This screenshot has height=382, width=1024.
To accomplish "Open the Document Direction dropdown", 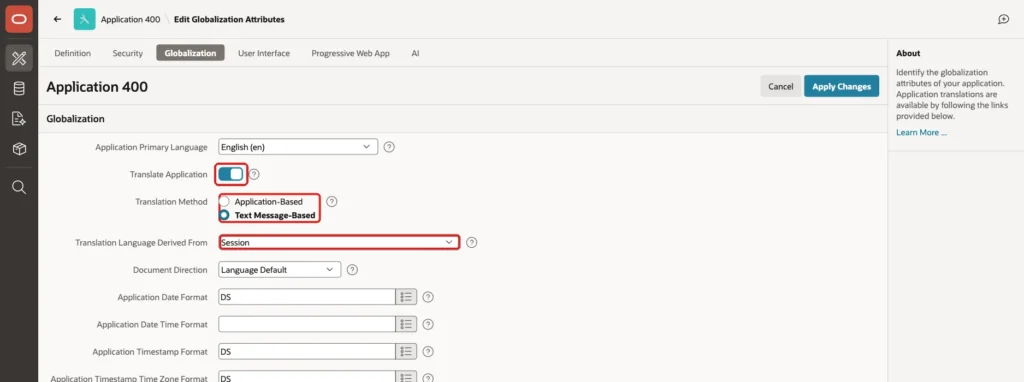I will coord(280,269).
